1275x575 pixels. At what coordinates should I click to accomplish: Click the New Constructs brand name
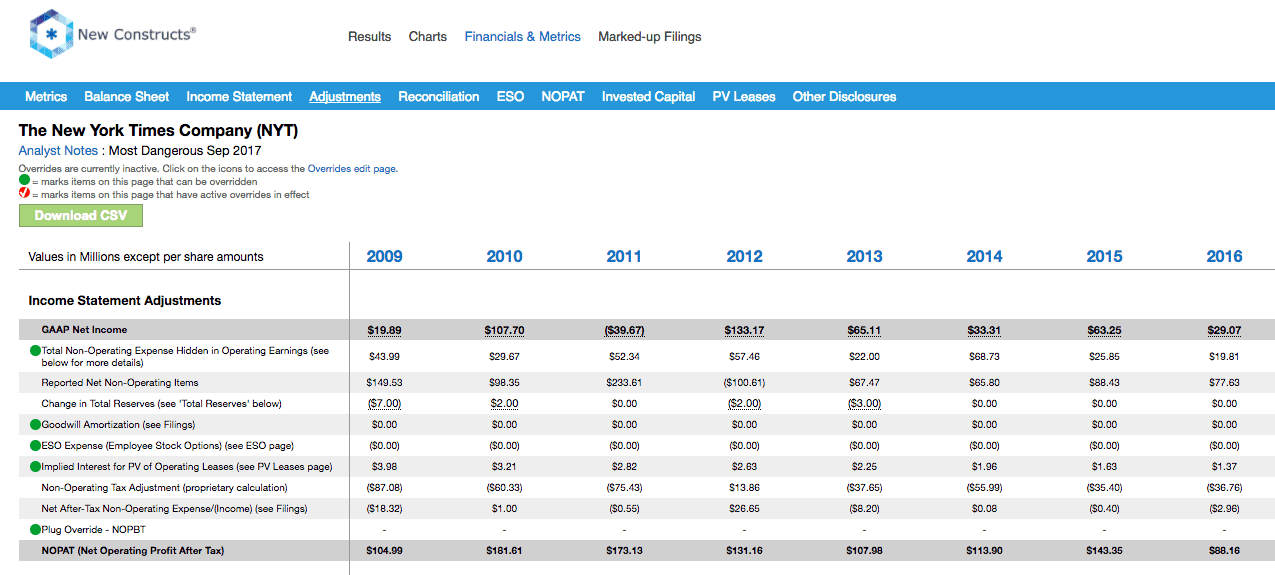[137, 34]
